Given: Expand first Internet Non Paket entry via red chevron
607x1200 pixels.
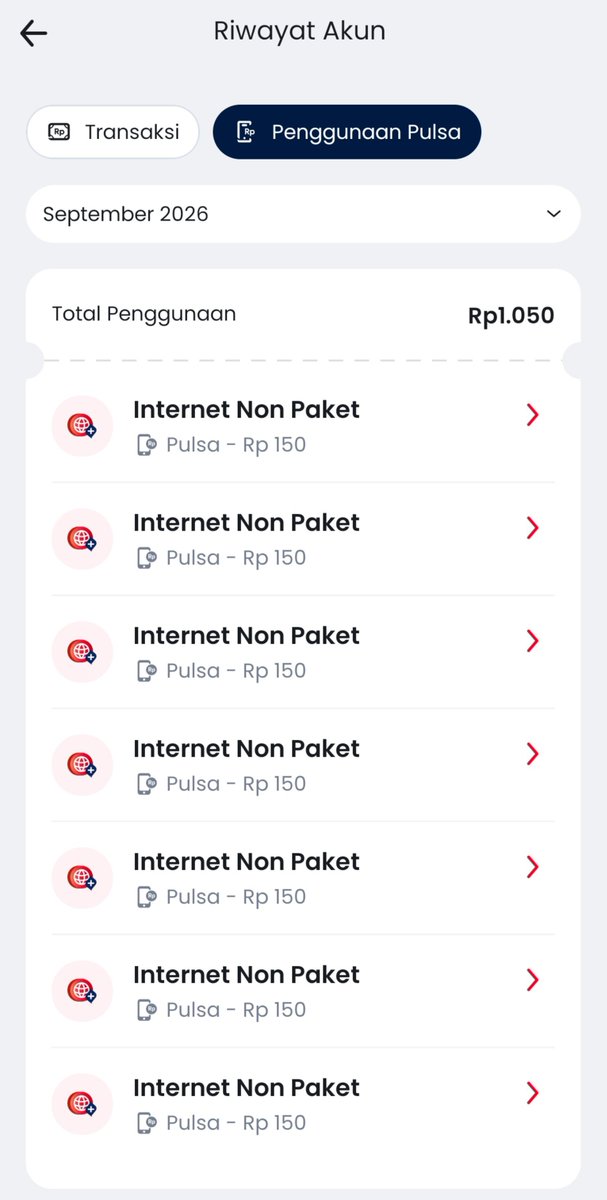Looking at the screenshot, I should click(x=533, y=415).
